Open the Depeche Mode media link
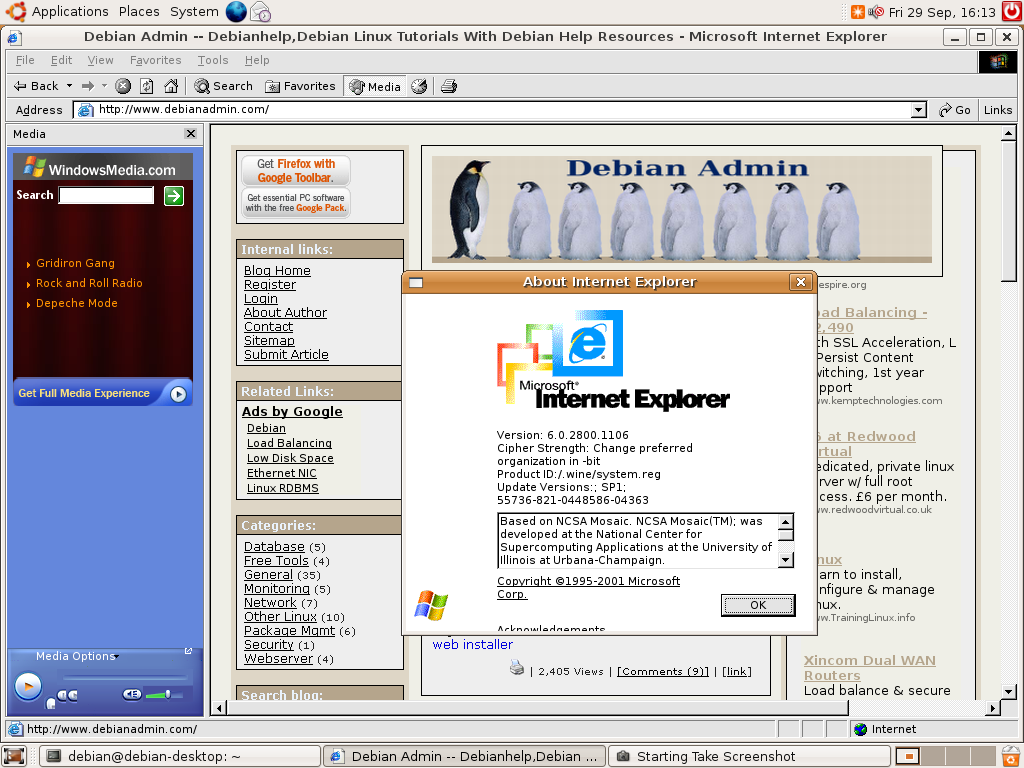 click(x=76, y=303)
